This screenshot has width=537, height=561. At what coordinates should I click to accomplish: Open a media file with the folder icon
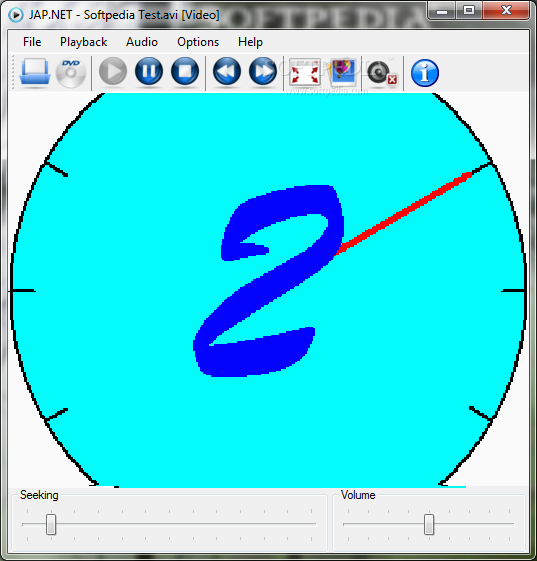35,72
